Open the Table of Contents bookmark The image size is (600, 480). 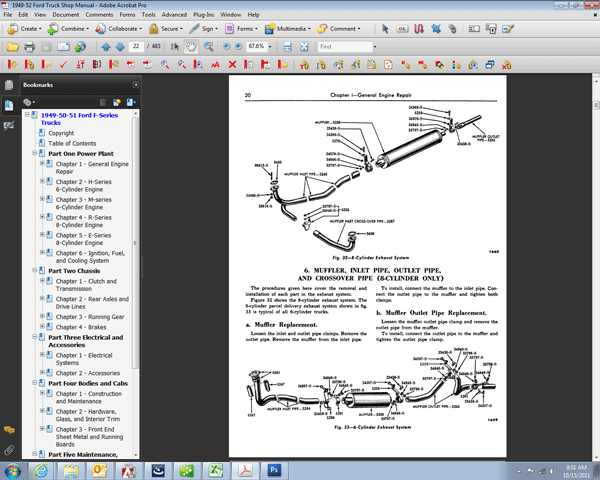point(72,144)
